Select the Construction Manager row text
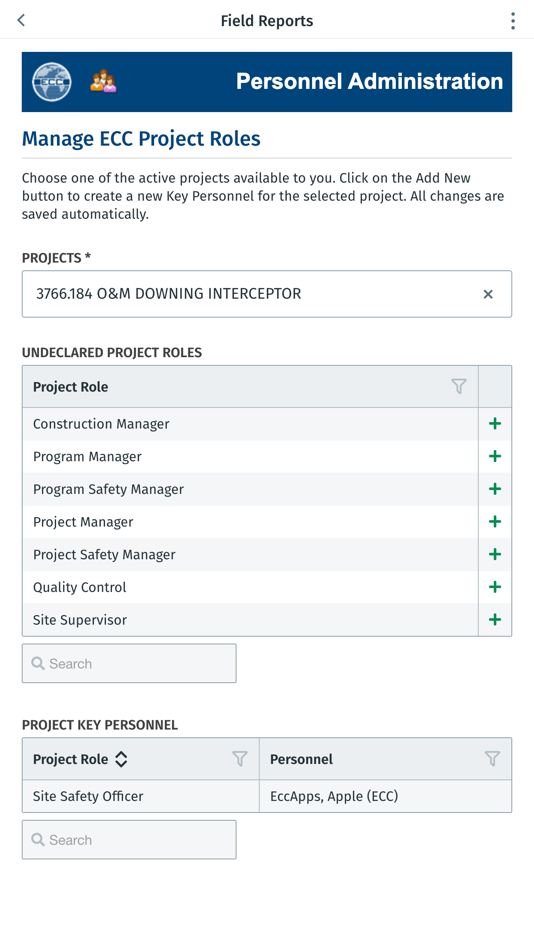Screen dimensions: 534x950 (101, 424)
